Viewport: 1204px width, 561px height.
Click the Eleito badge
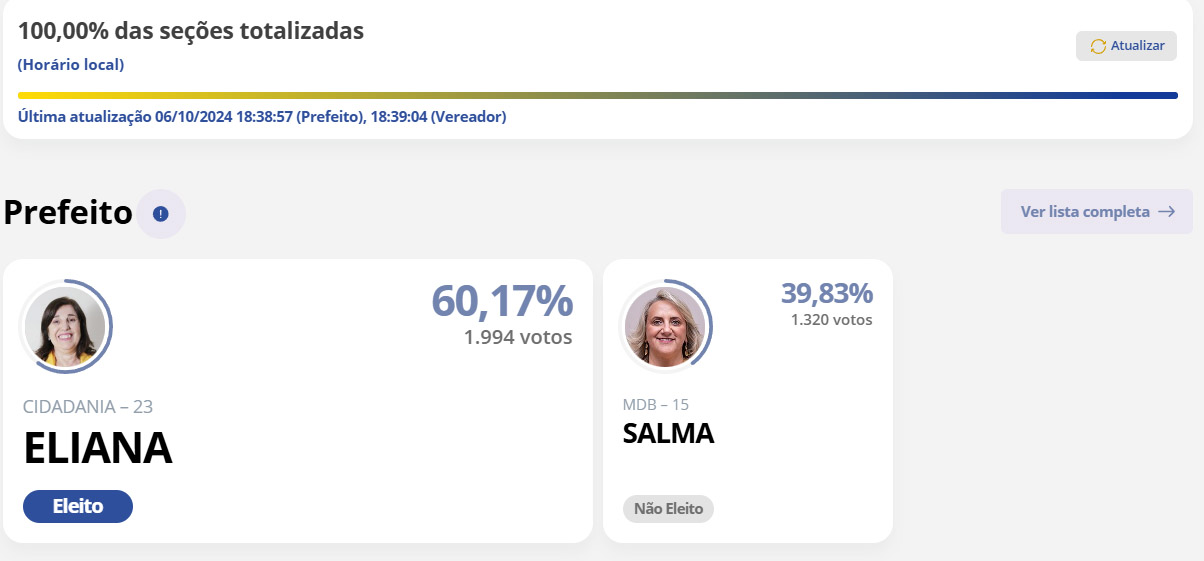[x=78, y=506]
